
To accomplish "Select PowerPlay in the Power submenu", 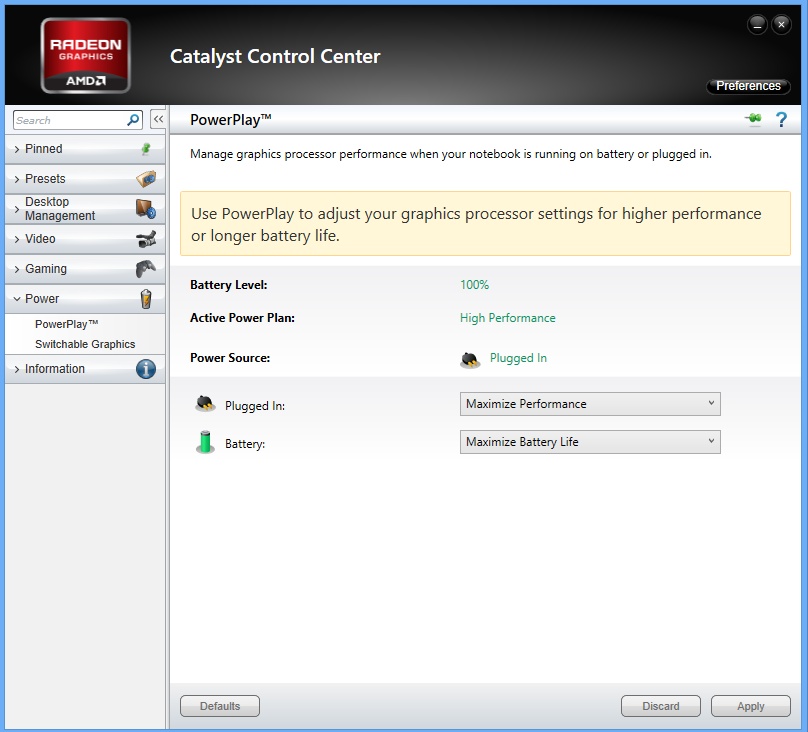I will click(x=66, y=324).
